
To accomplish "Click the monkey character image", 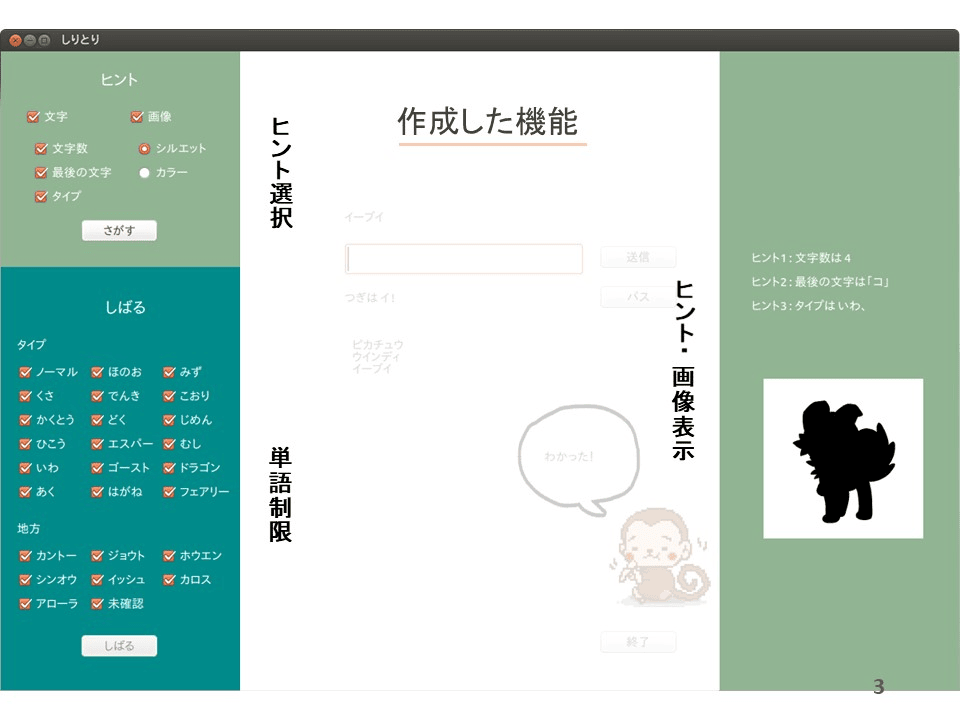I will (660, 557).
